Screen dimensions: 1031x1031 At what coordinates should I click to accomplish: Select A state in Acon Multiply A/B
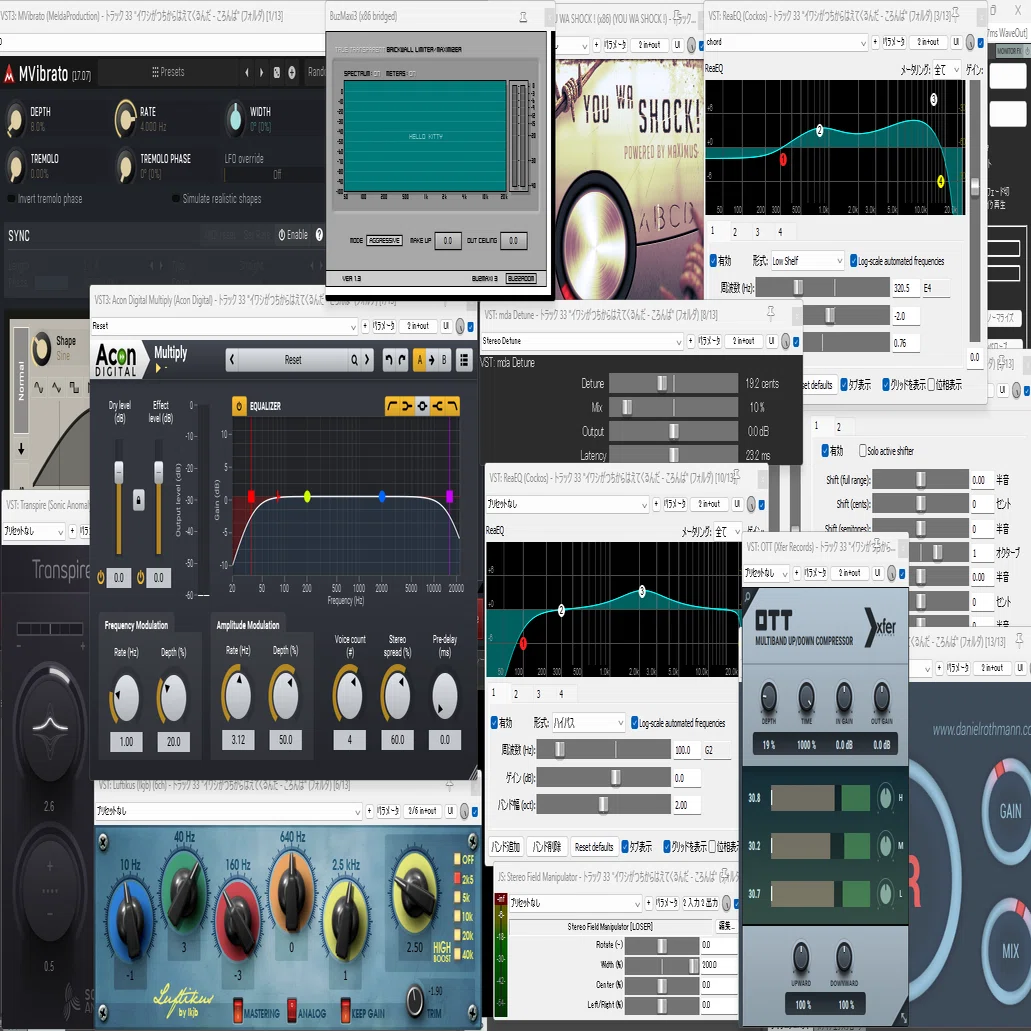(420, 360)
